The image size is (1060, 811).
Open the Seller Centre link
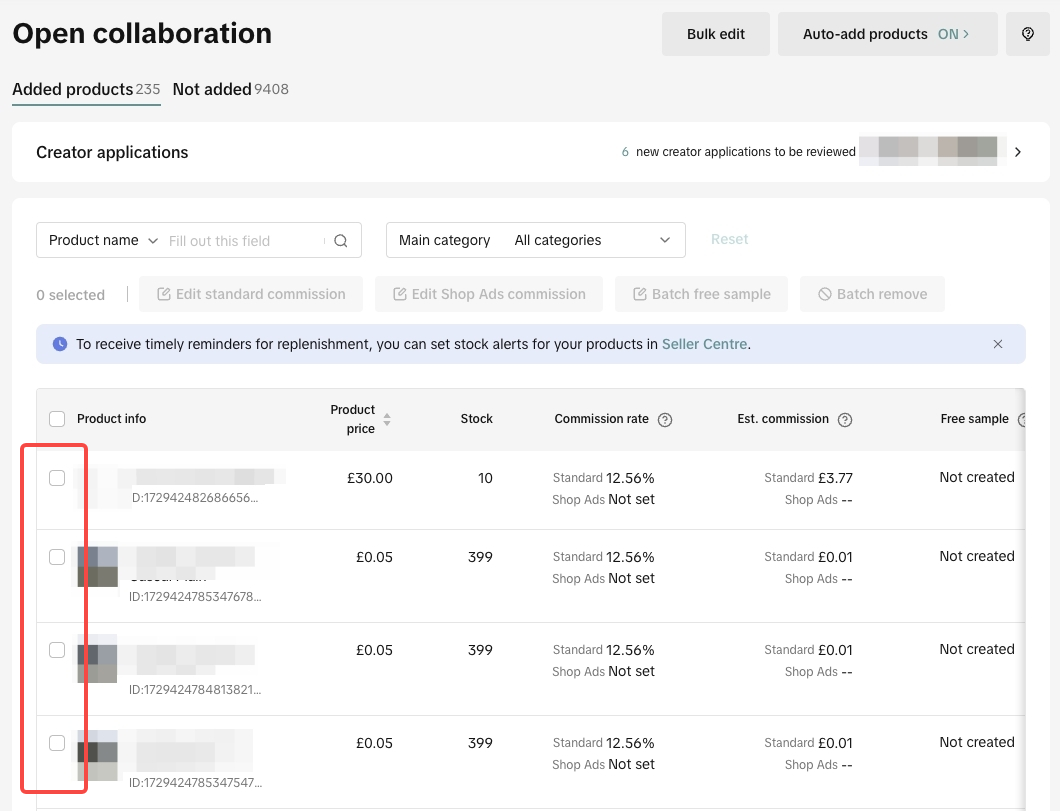[x=704, y=344]
